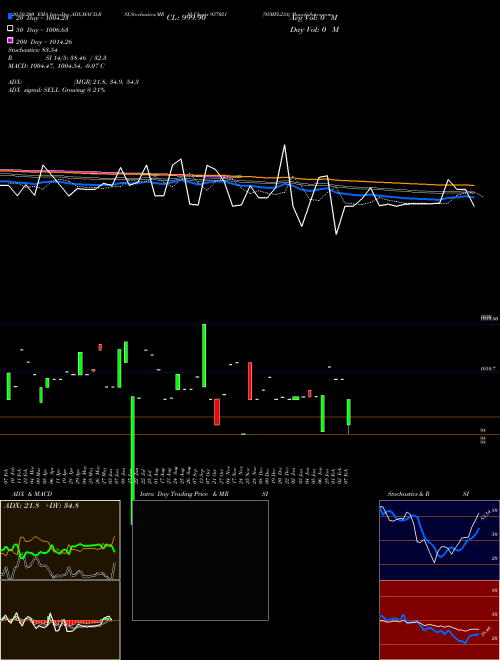The height and width of the screenshot is (660, 500).
Task: Click the last green candle with lower wick
Action: [x=348, y=416]
